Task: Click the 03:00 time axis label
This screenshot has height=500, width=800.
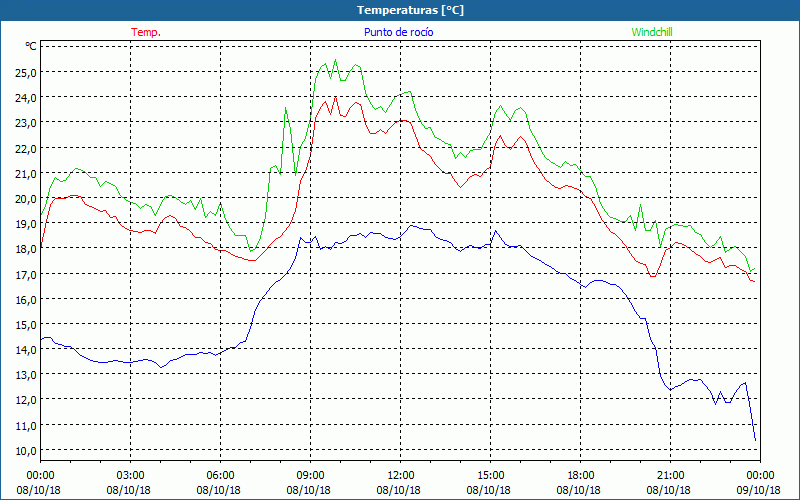Action: (130, 476)
